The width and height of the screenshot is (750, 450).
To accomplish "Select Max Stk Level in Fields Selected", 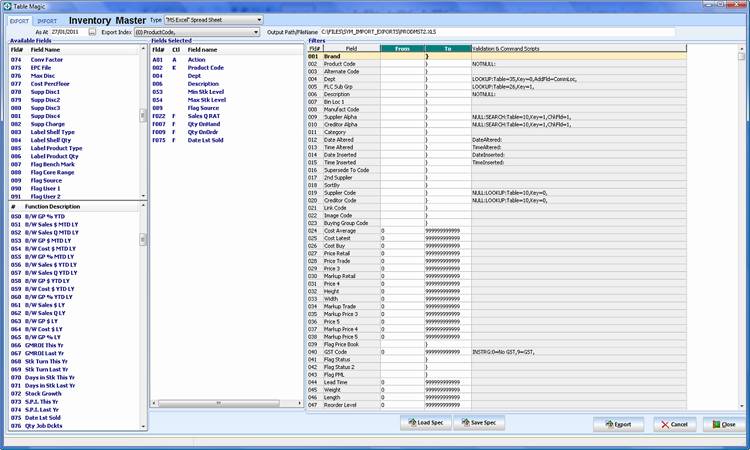I will pyautogui.click(x=207, y=100).
